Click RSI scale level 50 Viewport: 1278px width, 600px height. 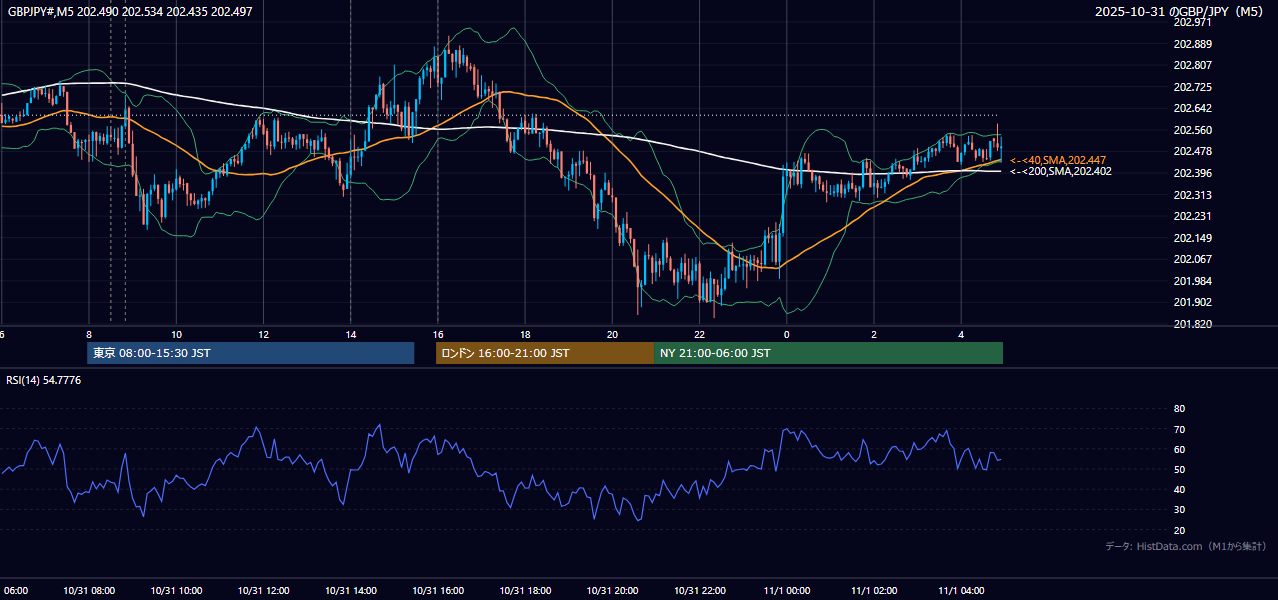click(x=1179, y=469)
